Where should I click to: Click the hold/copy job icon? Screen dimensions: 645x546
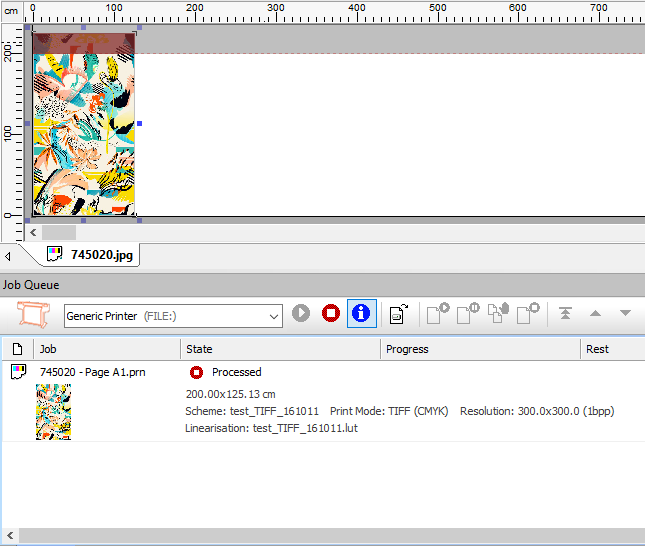point(498,314)
